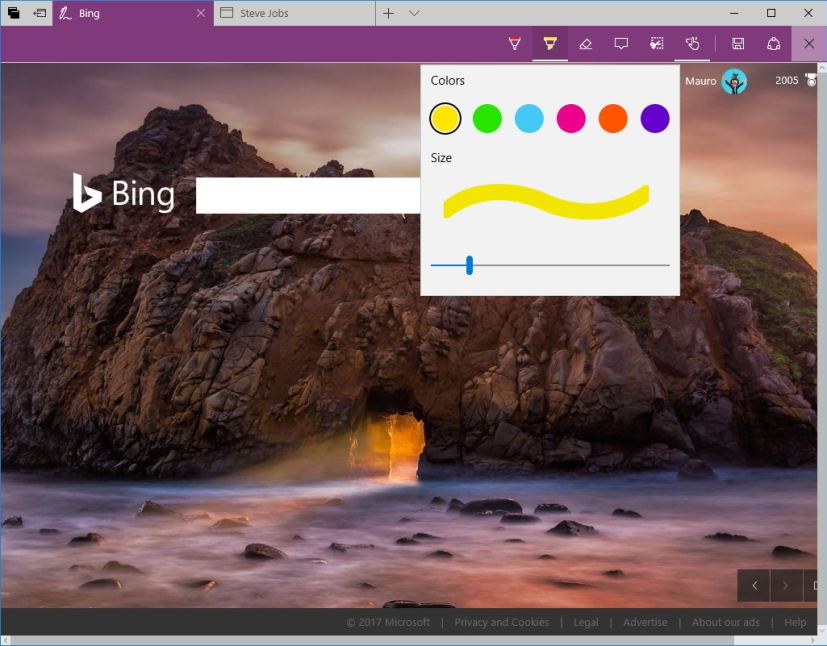
Task: Go to the previous background image
Action: point(754,585)
